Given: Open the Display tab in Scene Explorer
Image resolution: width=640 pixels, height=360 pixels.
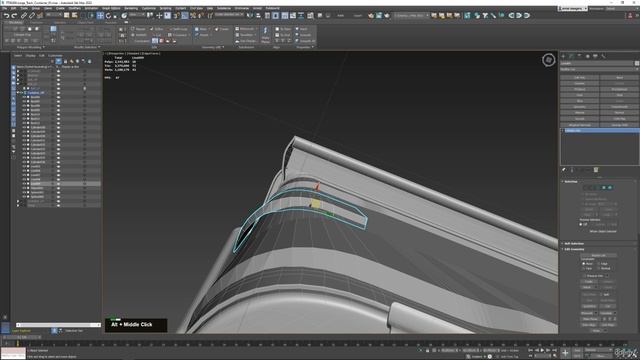Looking at the screenshot, I should 31,56.
